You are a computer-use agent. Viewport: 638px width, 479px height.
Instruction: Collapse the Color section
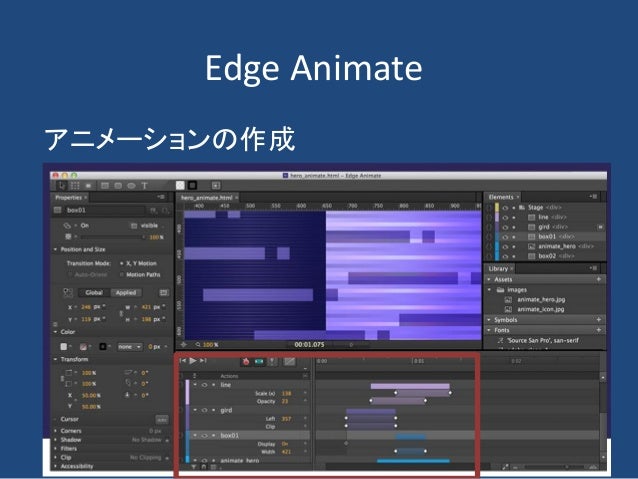[x=56, y=332]
